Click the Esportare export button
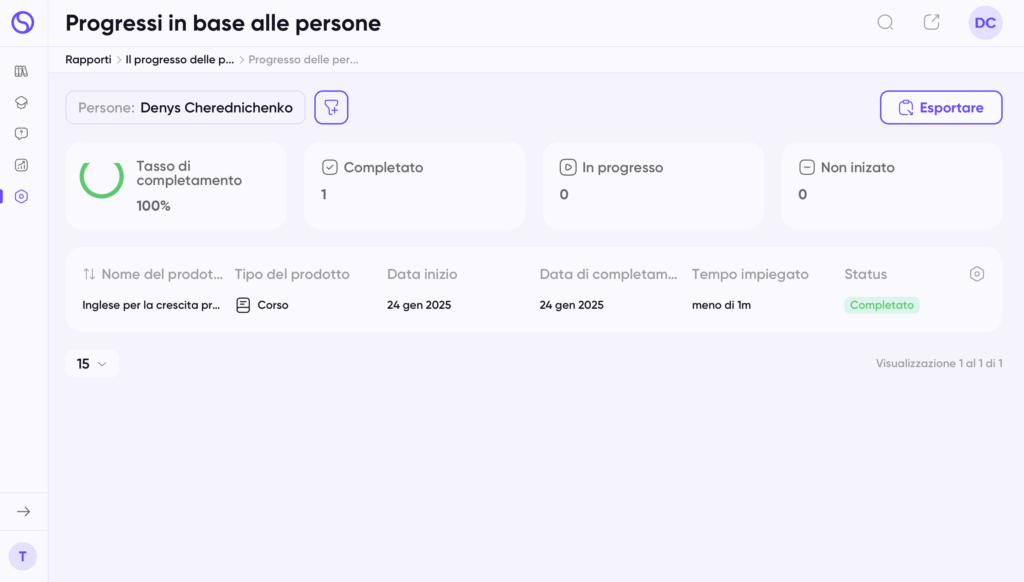This screenshot has height=582, width=1024. pyautogui.click(x=941, y=107)
